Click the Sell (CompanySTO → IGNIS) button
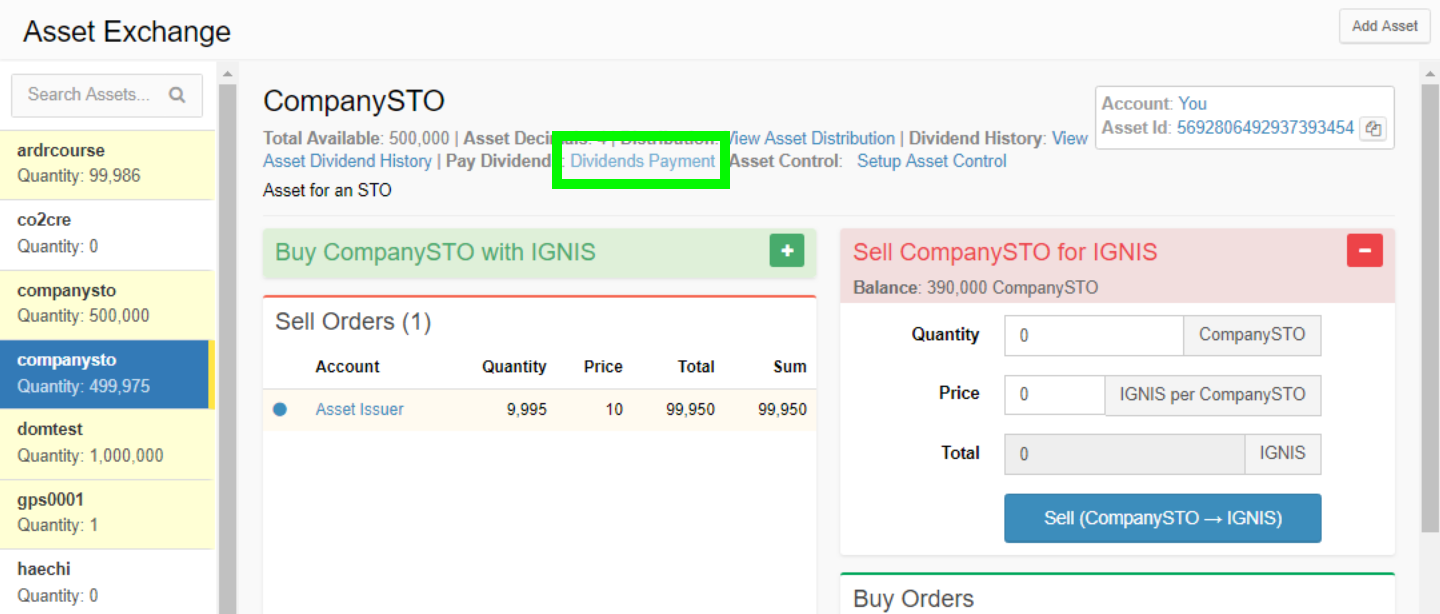Viewport: 1440px width, 614px height. pos(1162,518)
